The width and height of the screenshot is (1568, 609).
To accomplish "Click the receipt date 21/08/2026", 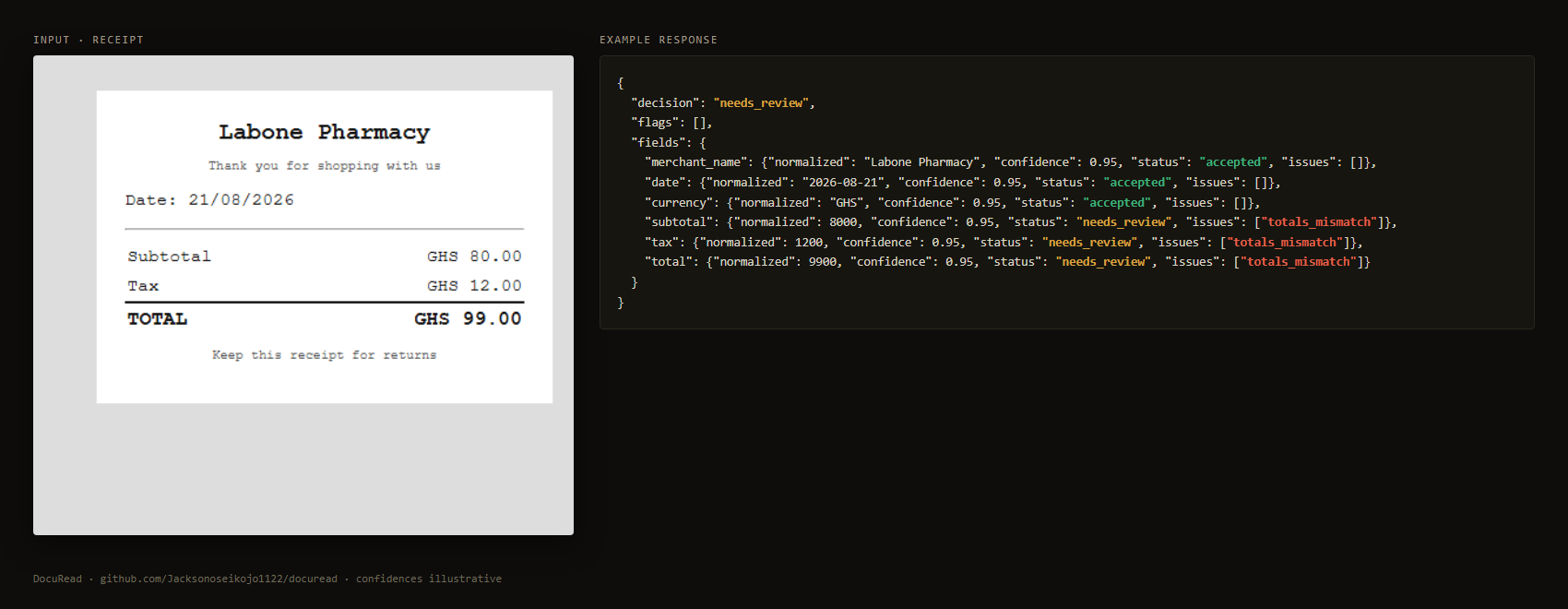I will pos(242,199).
